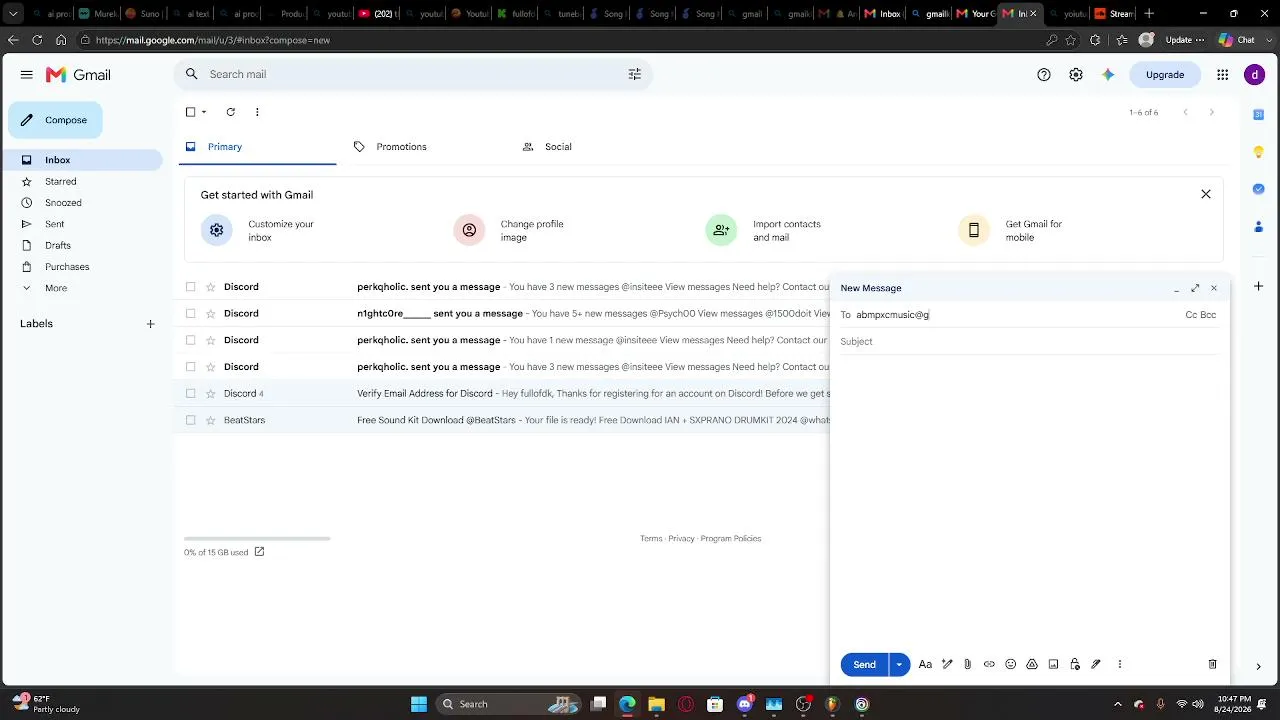Open the Terms link in footer
Image resolution: width=1280 pixels, height=720 pixels.
(651, 538)
